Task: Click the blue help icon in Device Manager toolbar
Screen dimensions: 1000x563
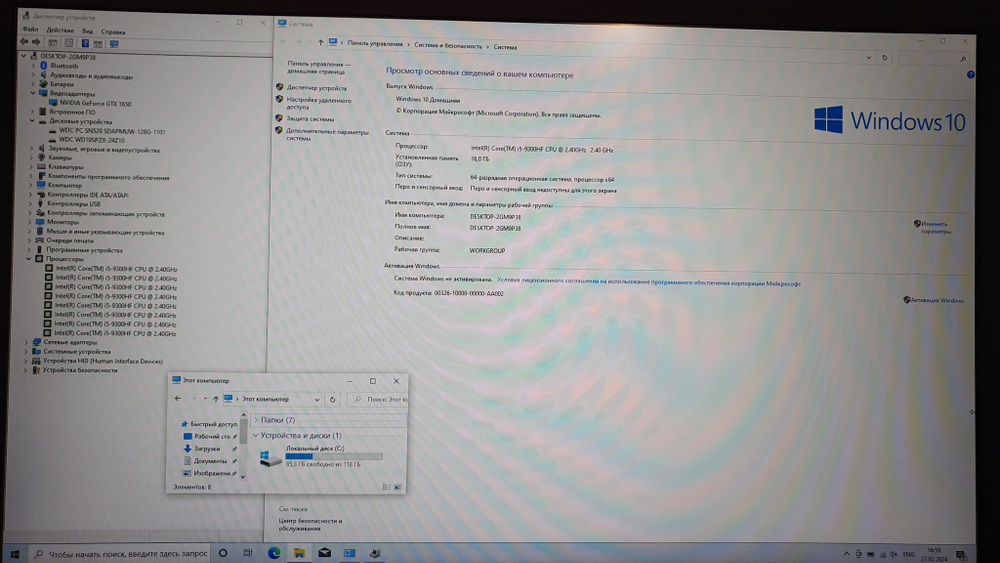Action: point(85,43)
